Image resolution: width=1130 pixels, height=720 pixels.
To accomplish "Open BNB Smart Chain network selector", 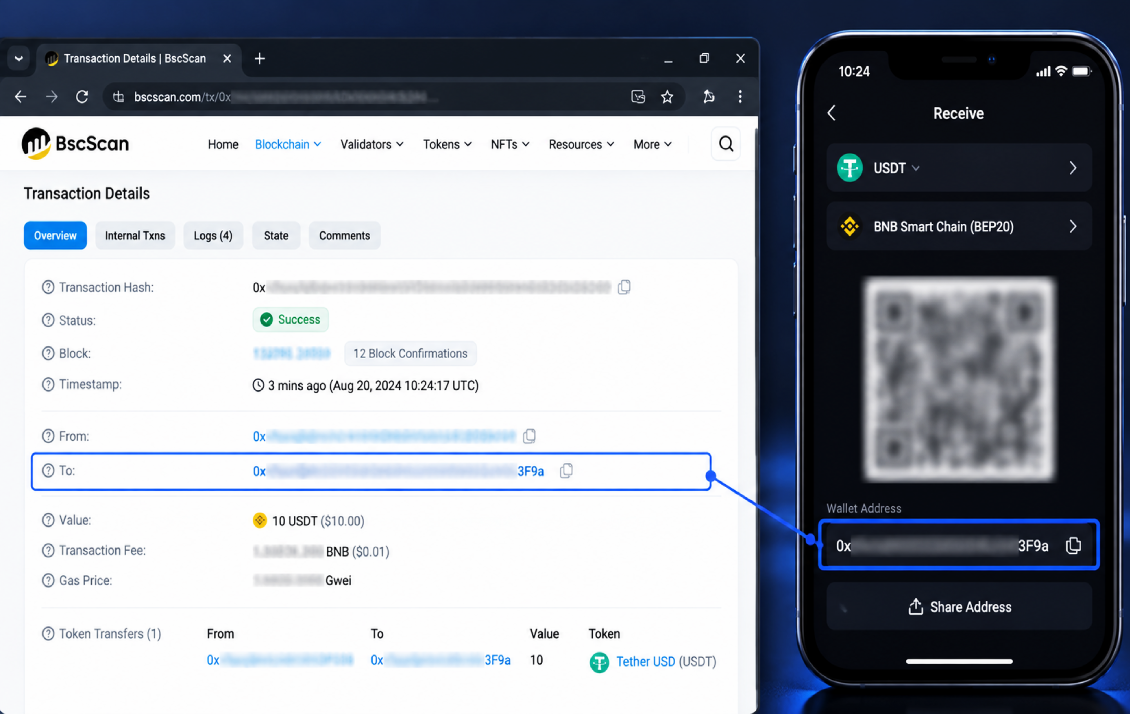I will pyautogui.click(x=958, y=226).
